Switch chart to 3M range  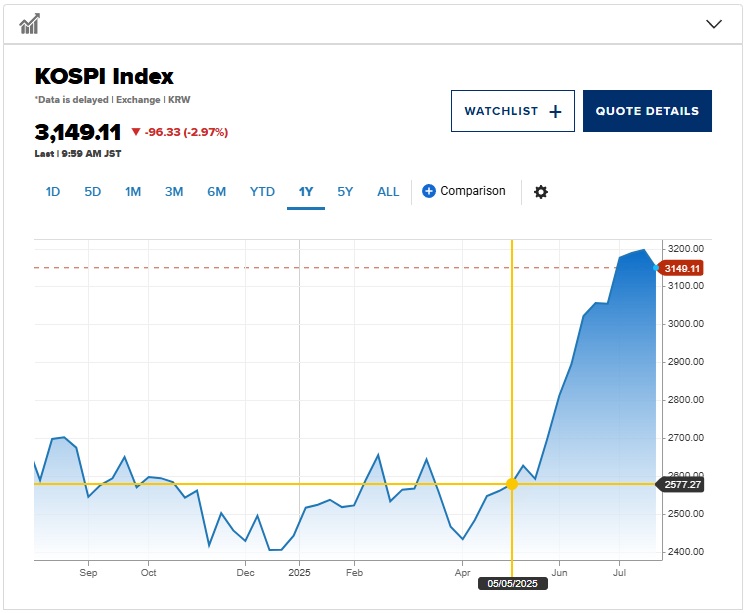pyautogui.click(x=174, y=191)
